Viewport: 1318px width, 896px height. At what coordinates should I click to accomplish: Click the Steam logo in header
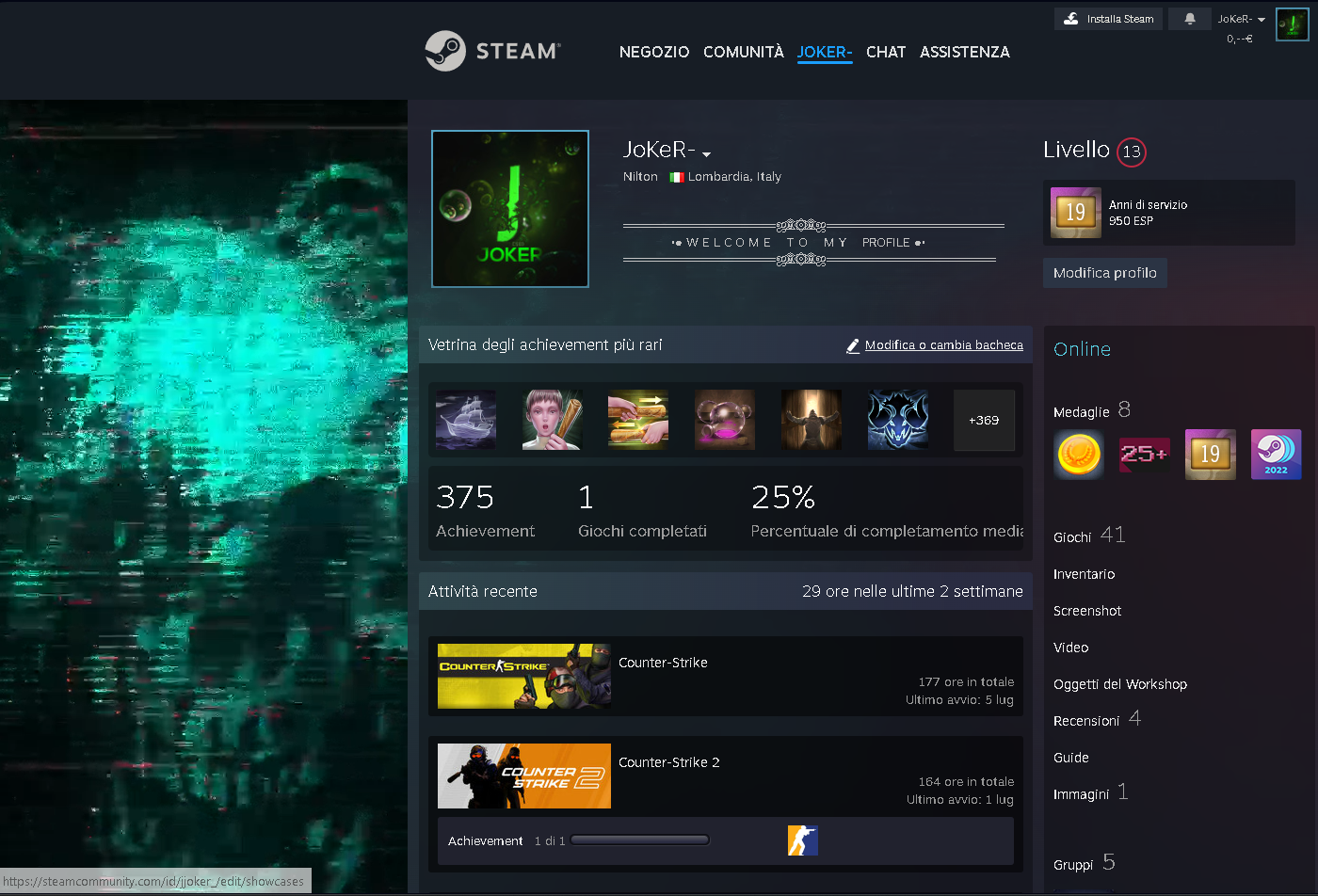click(492, 51)
